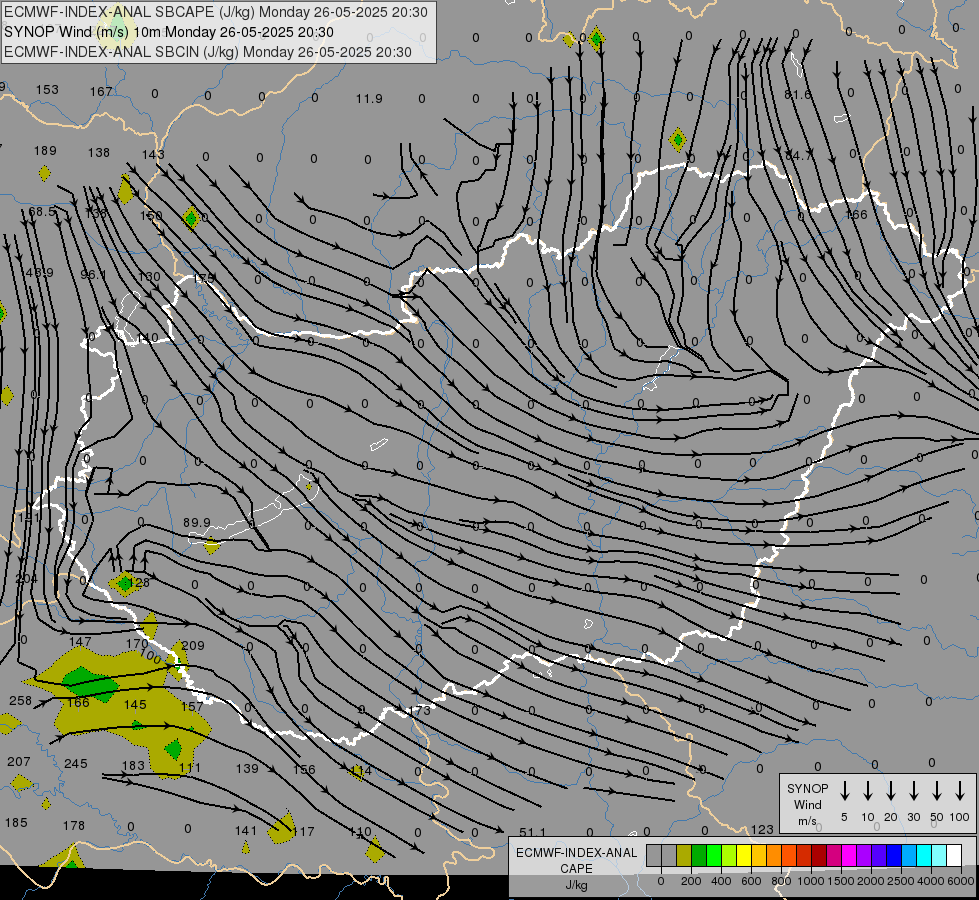
Task: Click the '11.9' value on the map
Action: click(369, 99)
